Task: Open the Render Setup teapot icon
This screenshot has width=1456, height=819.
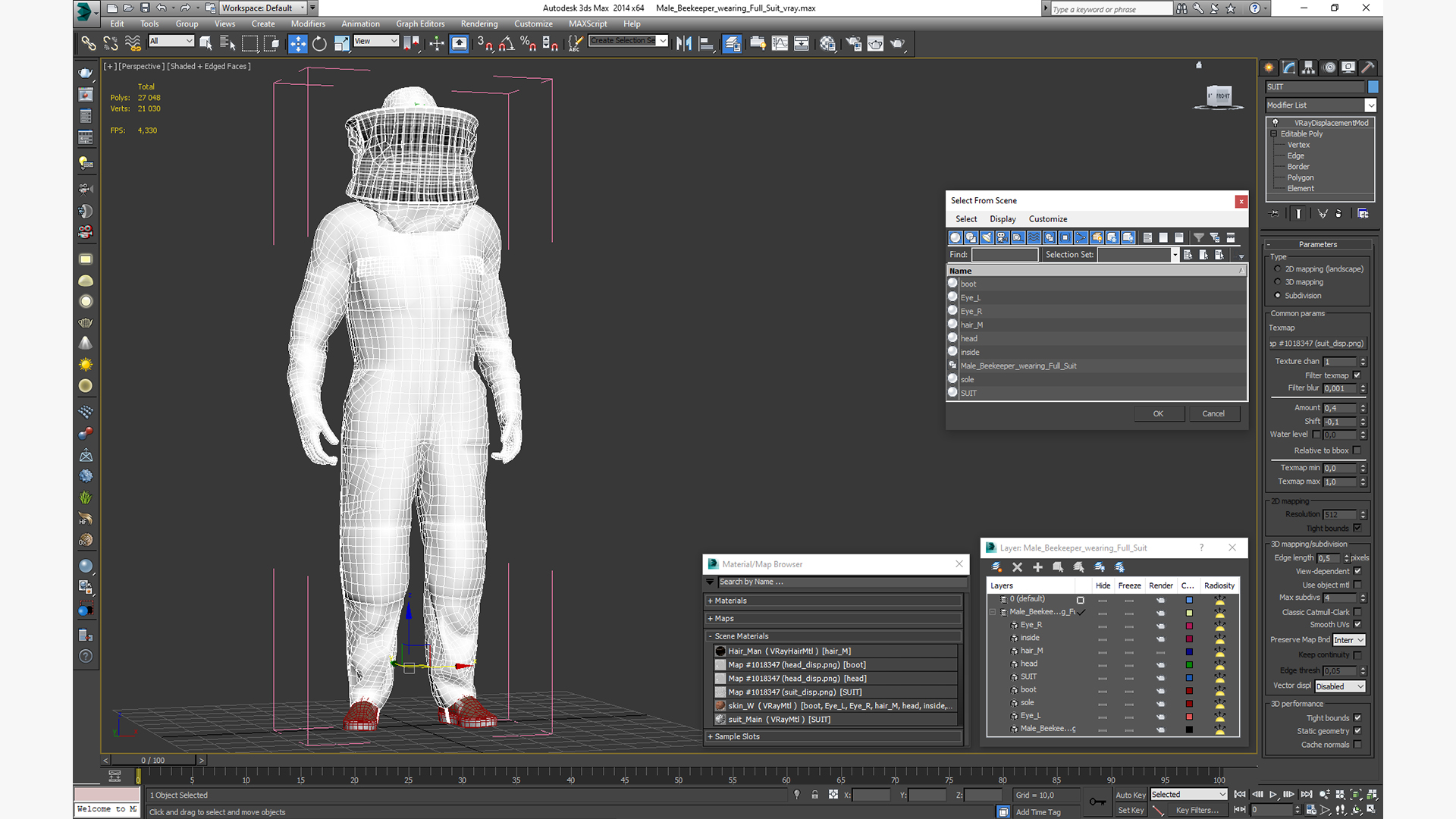Action: tap(854, 44)
